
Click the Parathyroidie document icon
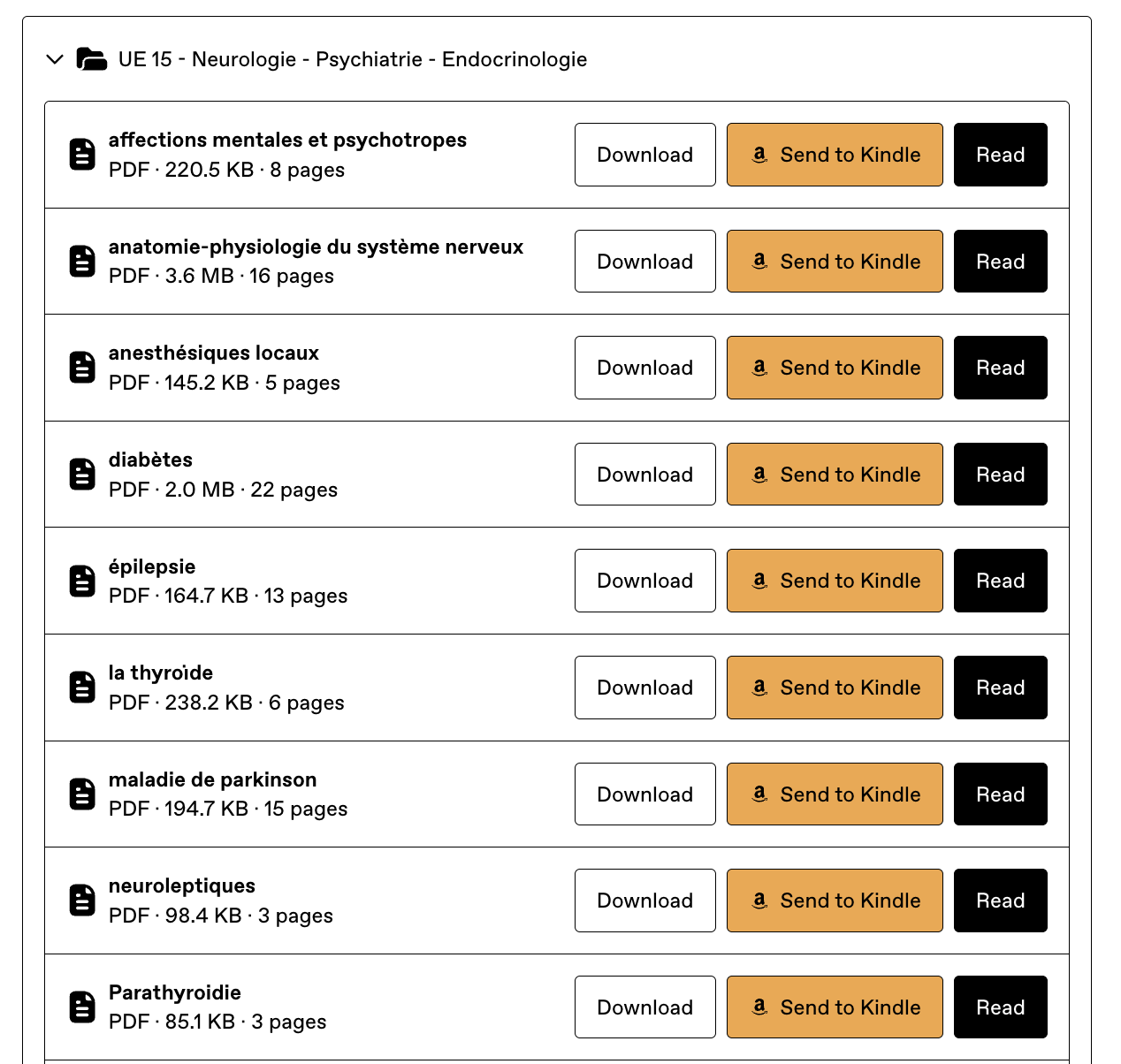pyautogui.click(x=82, y=1007)
